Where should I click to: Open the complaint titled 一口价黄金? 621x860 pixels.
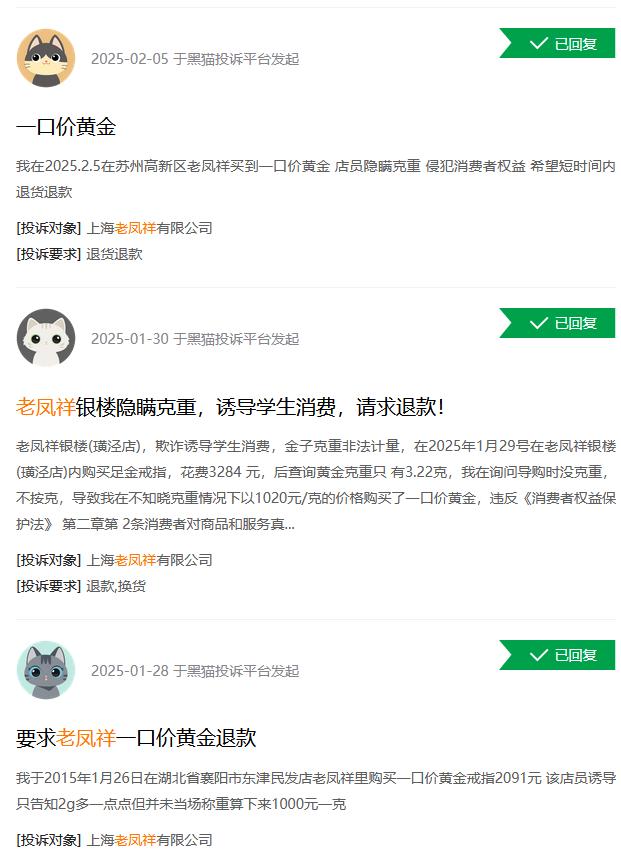pyautogui.click(x=66, y=127)
